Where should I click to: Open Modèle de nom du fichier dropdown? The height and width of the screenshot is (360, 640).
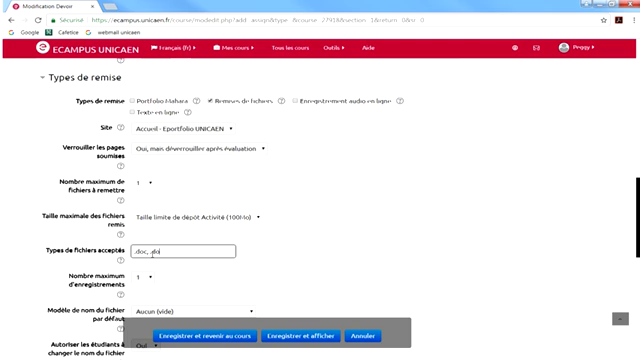[194, 311]
